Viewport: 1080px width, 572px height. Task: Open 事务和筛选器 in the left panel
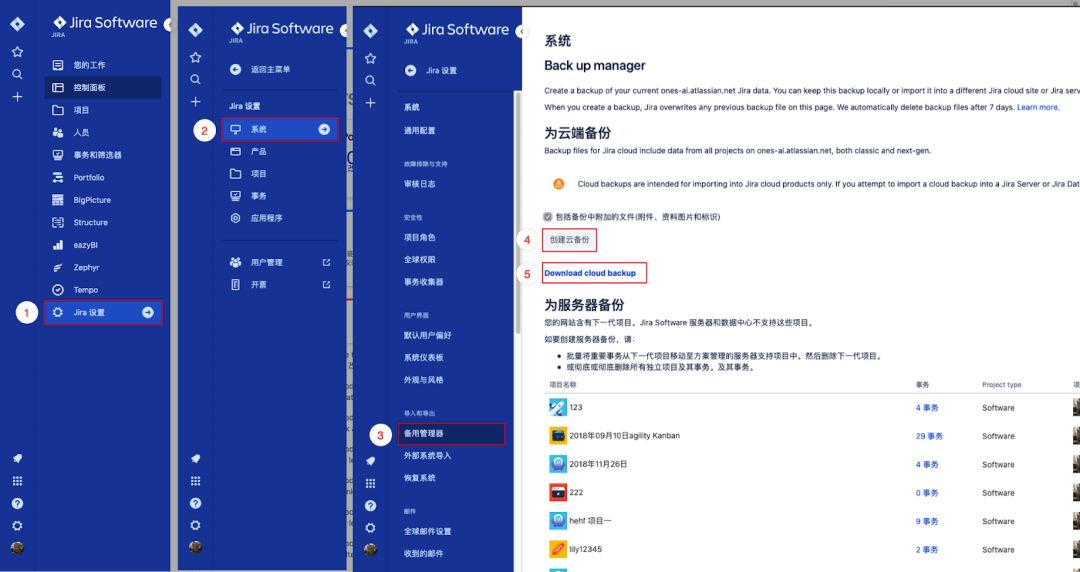coord(103,155)
